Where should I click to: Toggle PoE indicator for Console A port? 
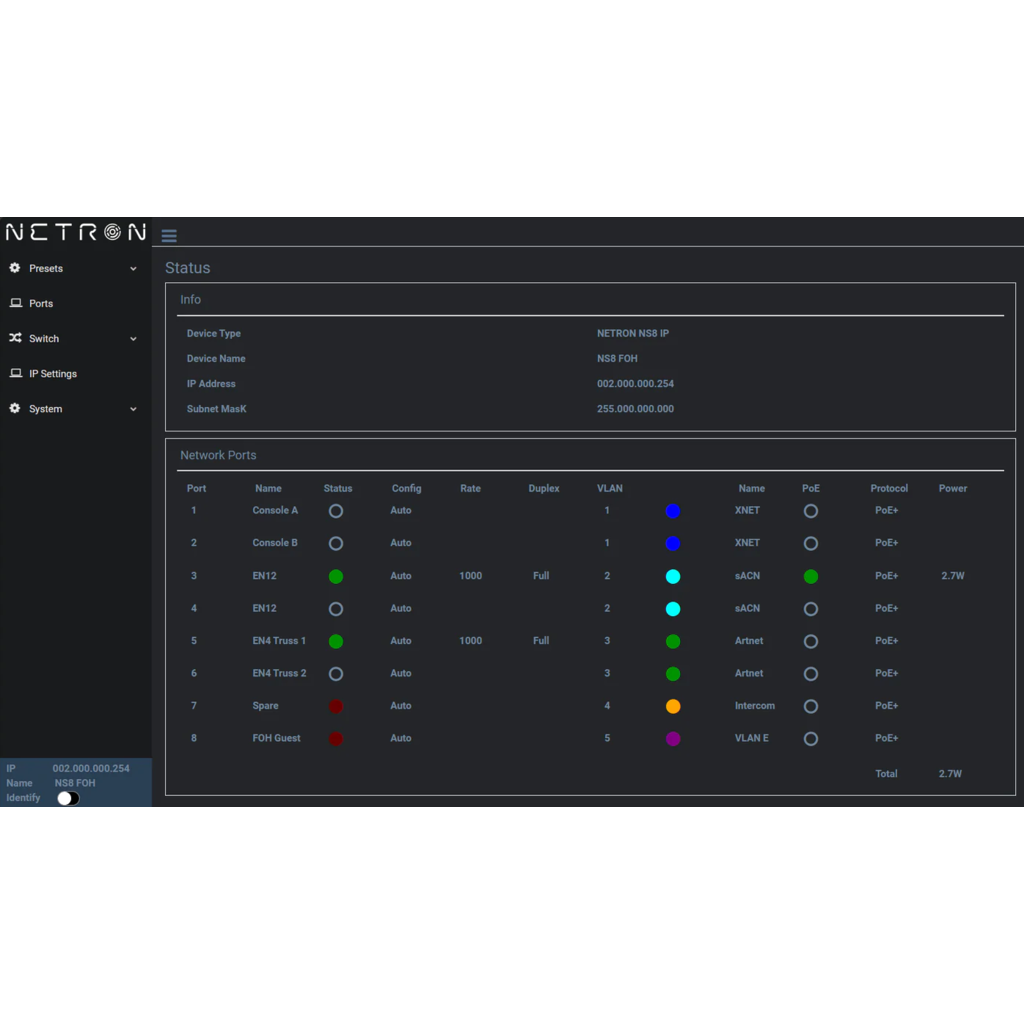(811, 511)
